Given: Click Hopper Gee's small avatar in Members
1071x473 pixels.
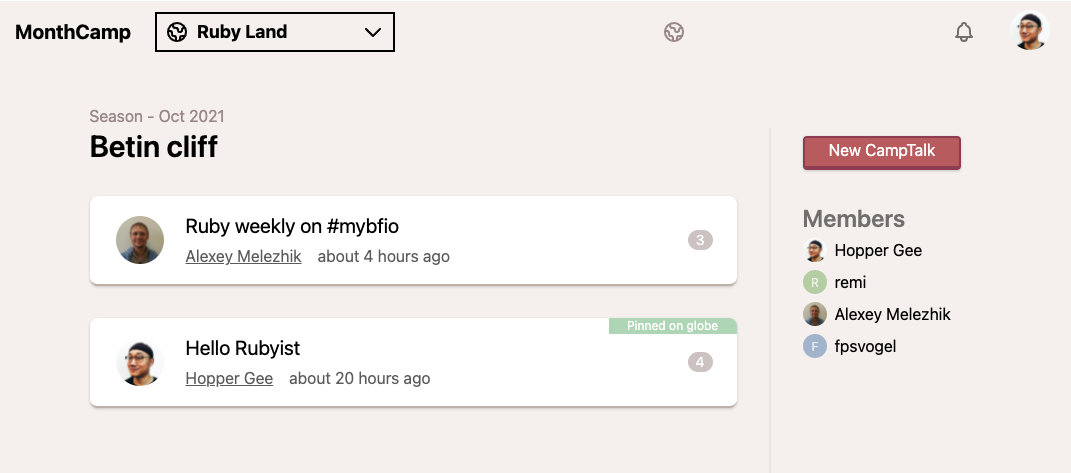Looking at the screenshot, I should [x=815, y=251].
